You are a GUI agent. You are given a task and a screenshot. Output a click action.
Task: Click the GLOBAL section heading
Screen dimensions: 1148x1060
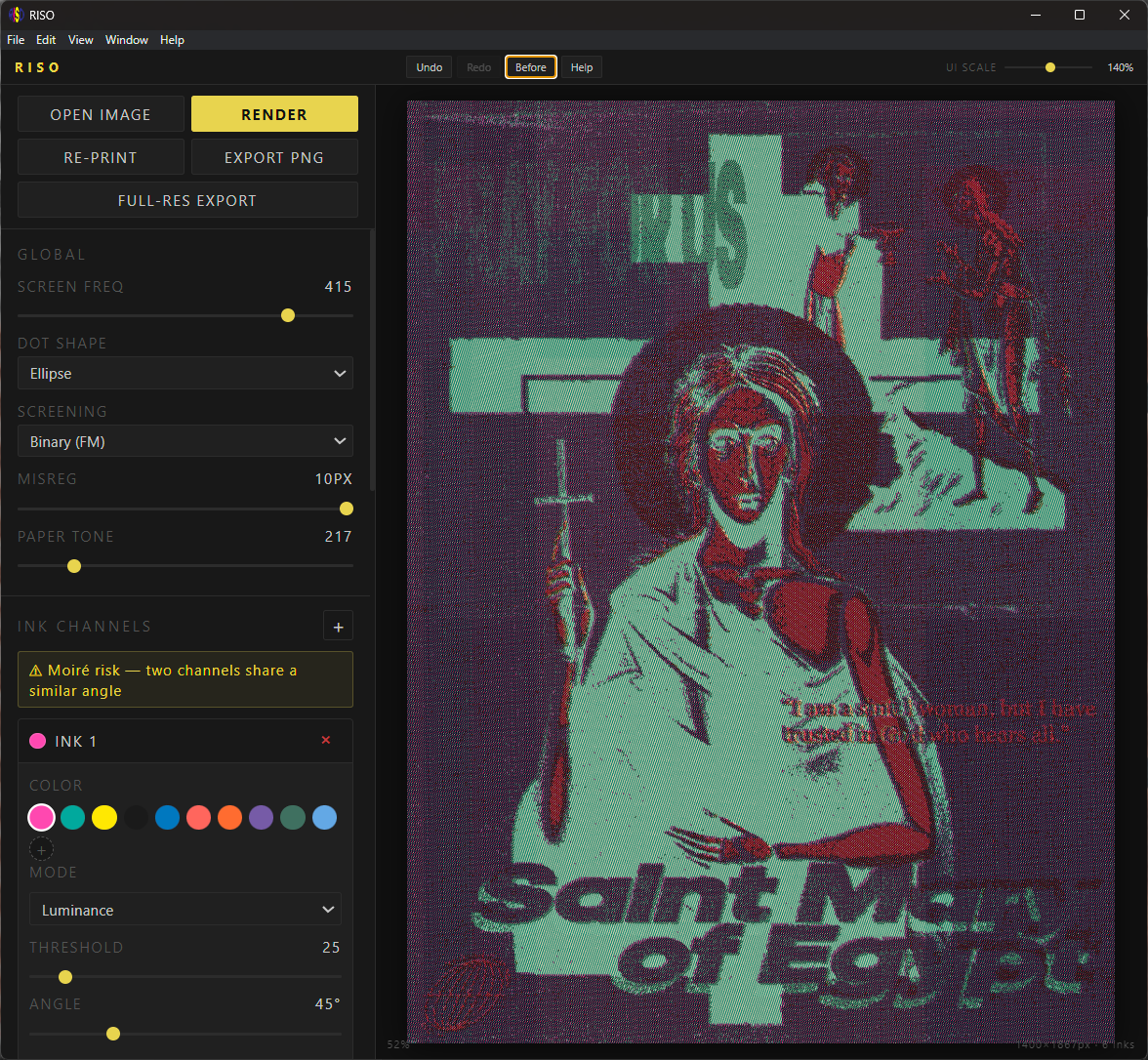pos(51,255)
